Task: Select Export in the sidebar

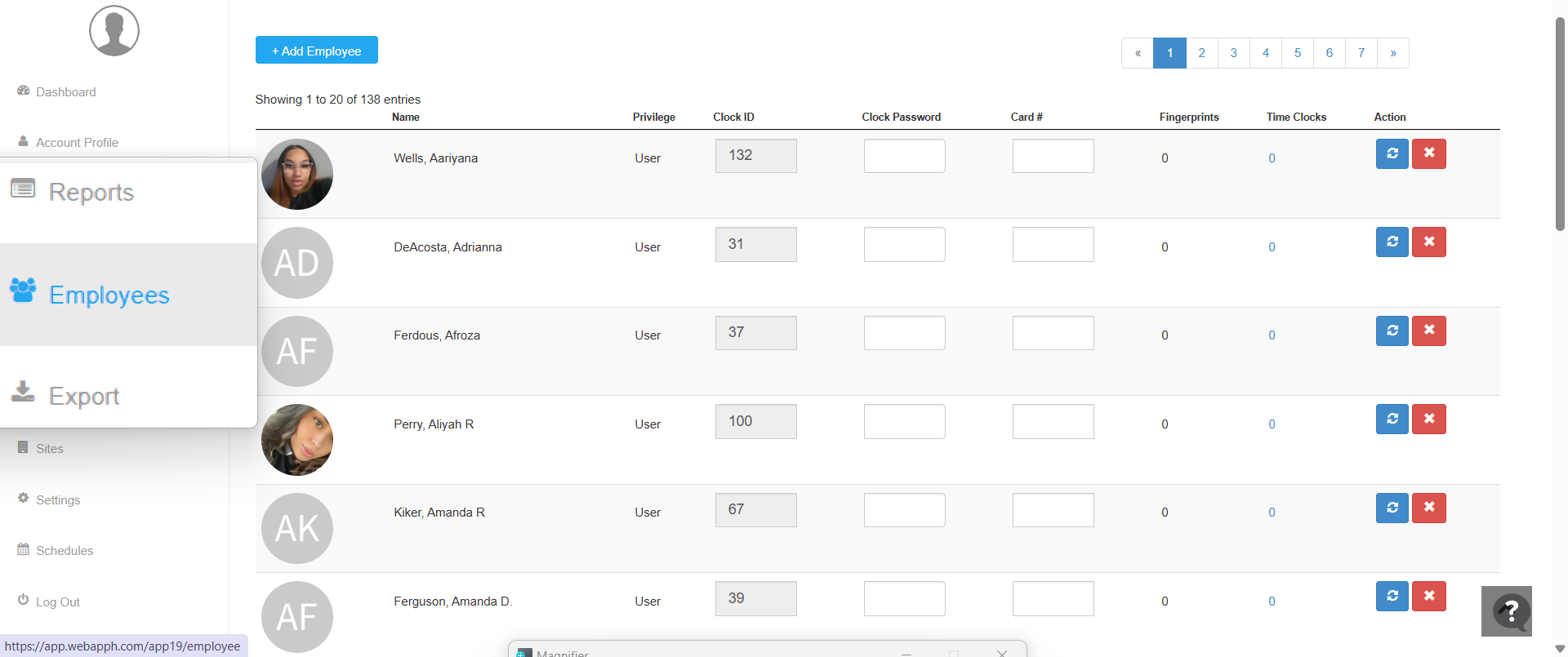Action: point(83,397)
